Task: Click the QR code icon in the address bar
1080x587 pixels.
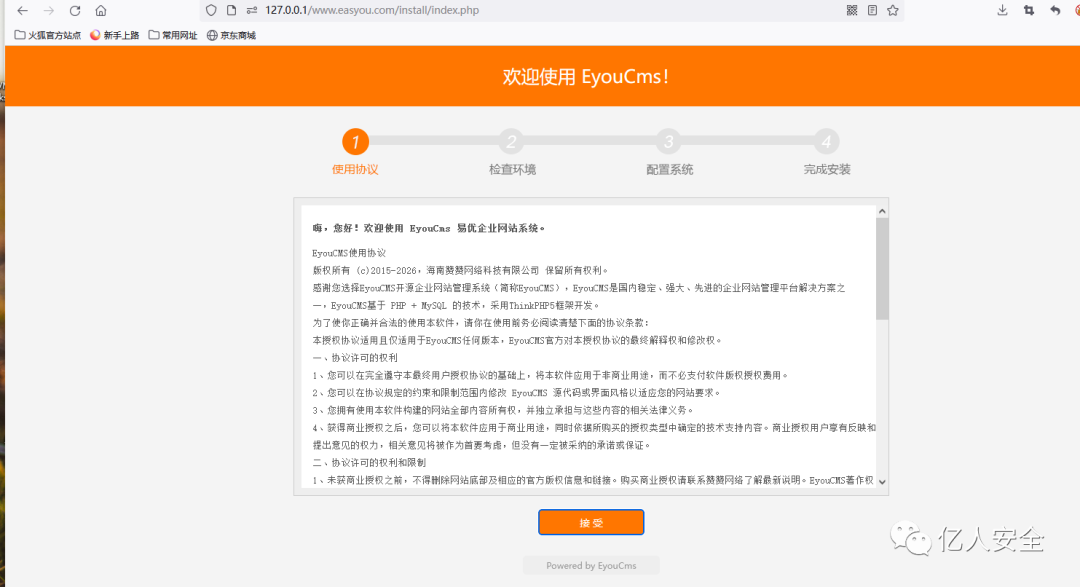Action: coord(852,10)
